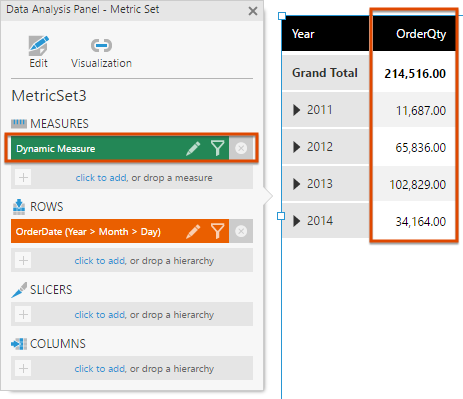Image resolution: width=463 pixels, height=399 pixels.
Task: Click the 102,829.00 cell
Action: 418,184
